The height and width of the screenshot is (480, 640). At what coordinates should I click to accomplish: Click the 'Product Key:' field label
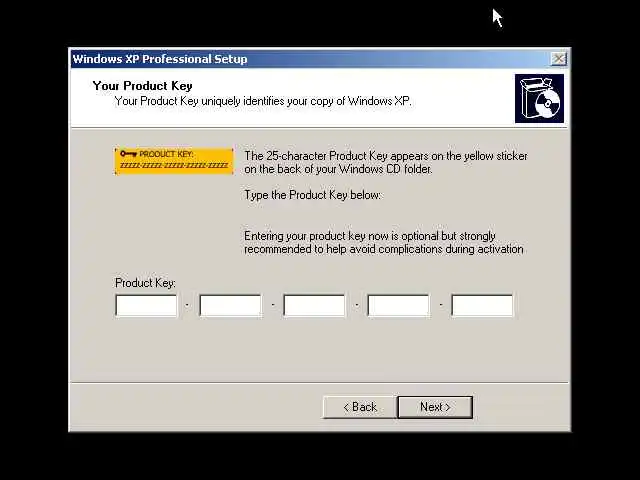click(x=145, y=283)
